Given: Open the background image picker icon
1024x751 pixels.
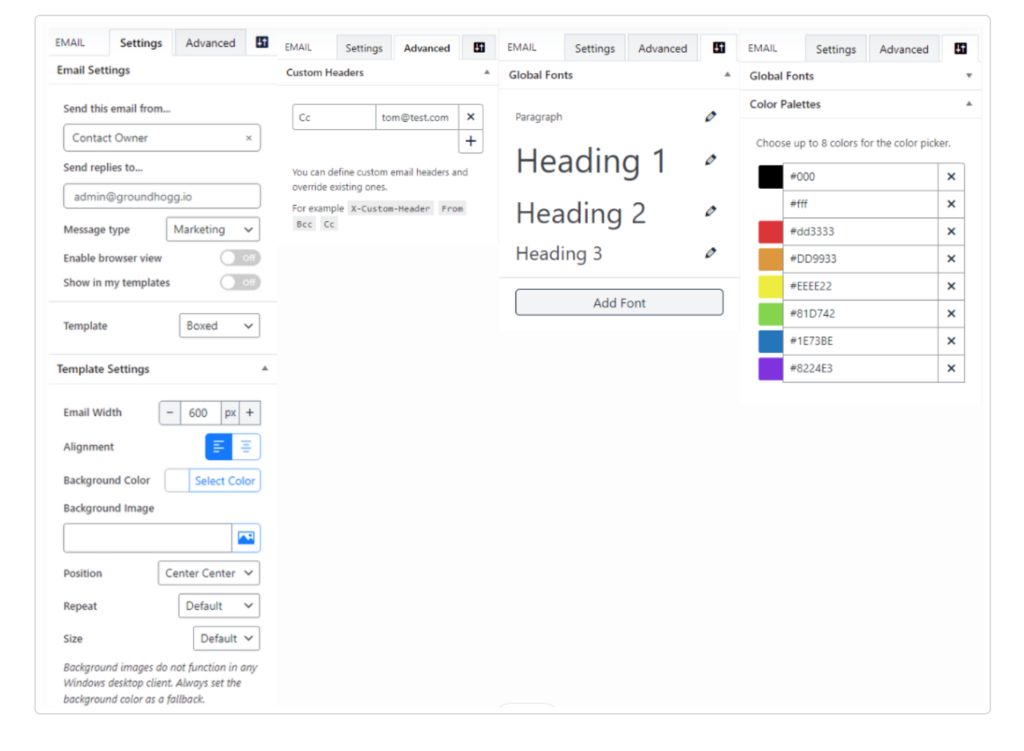Looking at the screenshot, I should pyautogui.click(x=246, y=538).
